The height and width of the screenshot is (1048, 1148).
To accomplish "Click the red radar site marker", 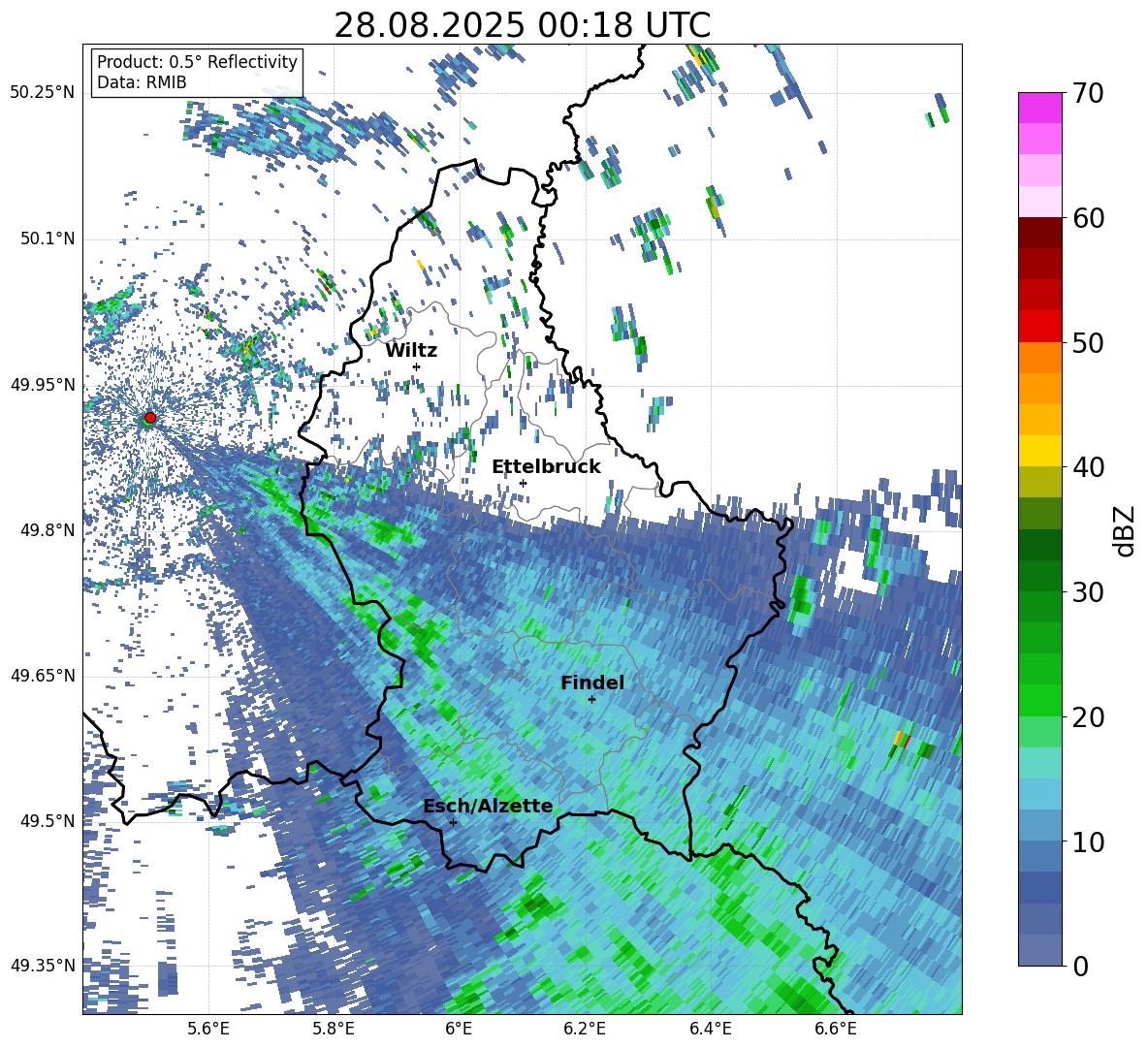I will point(150,418).
